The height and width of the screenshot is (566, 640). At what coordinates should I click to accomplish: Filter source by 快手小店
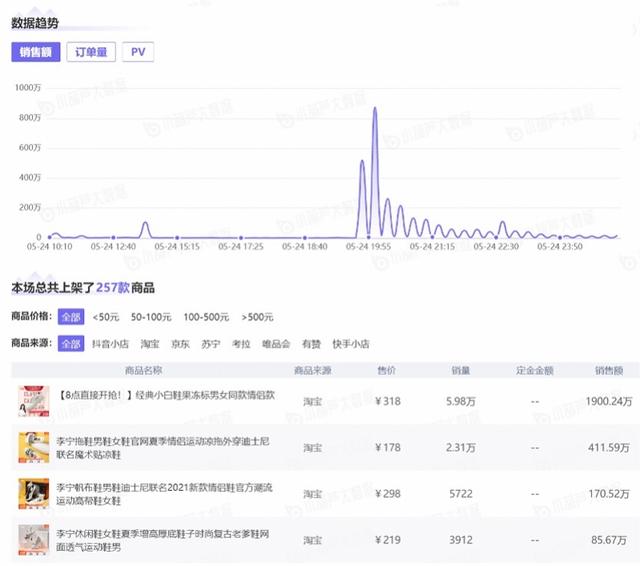click(351, 344)
